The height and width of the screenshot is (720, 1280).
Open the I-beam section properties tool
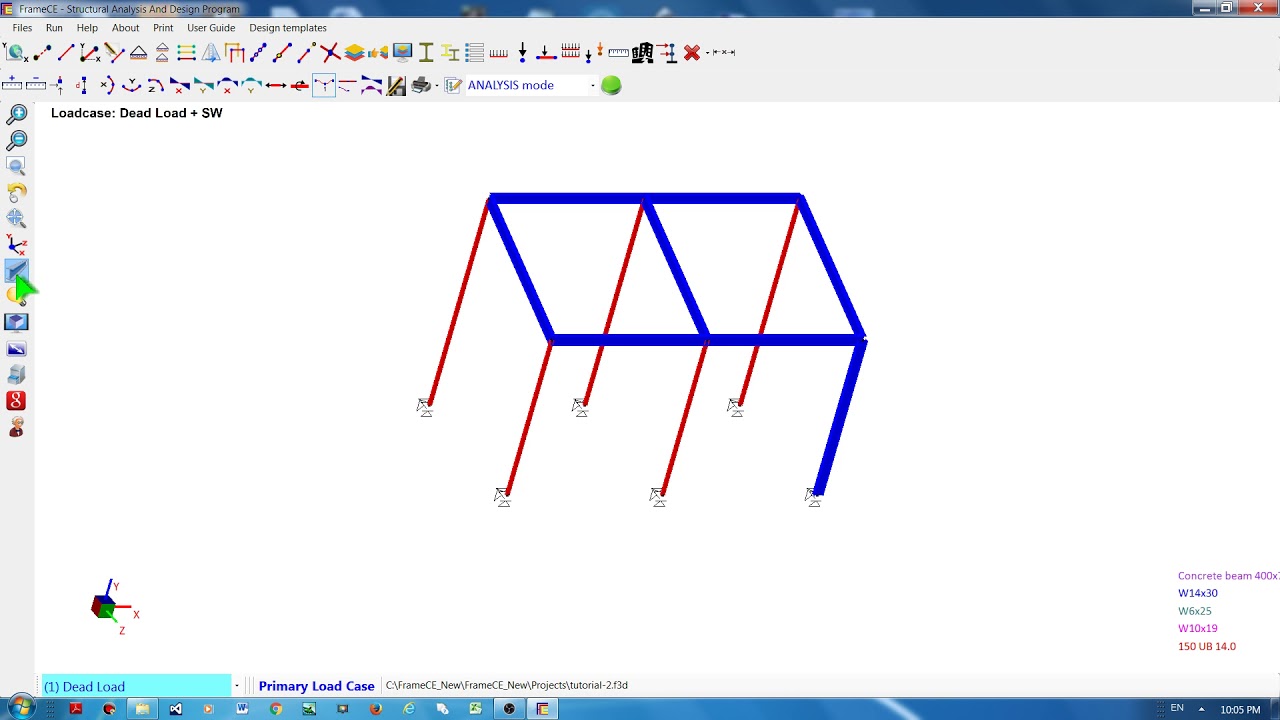tap(426, 52)
